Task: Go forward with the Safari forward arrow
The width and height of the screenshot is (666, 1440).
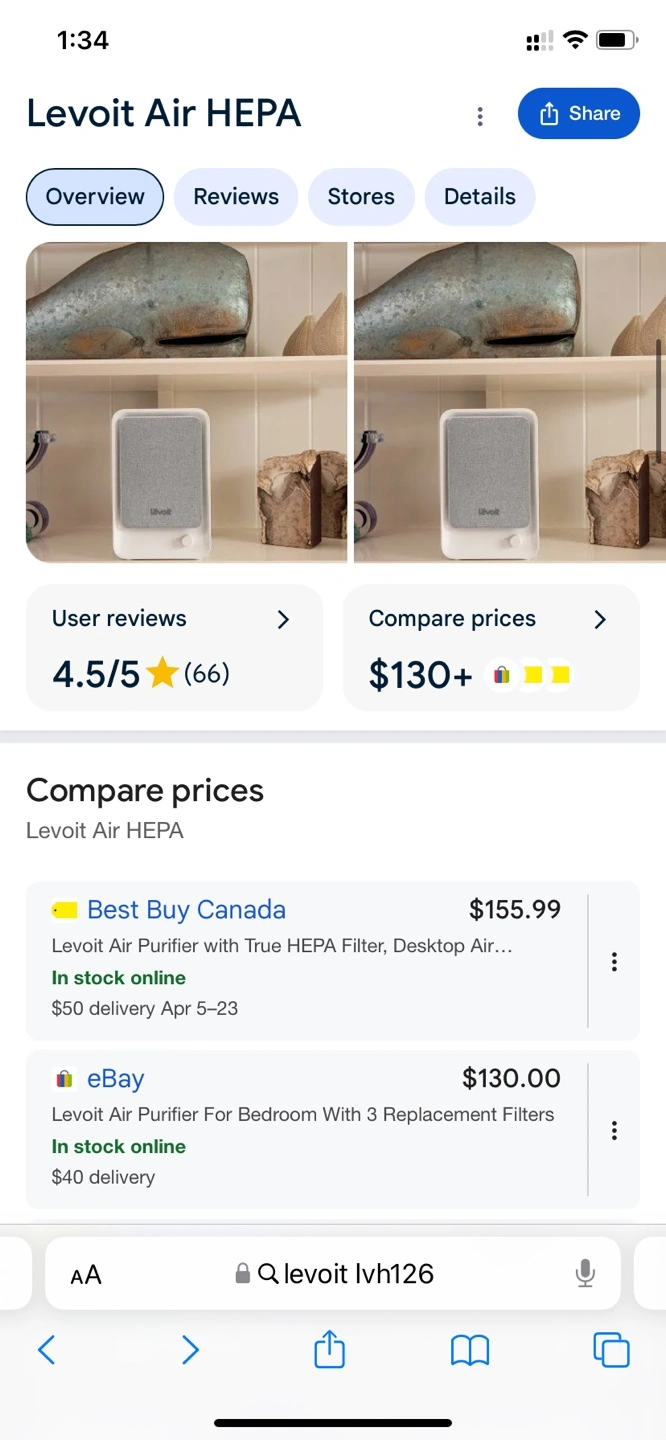Action: click(x=190, y=1351)
